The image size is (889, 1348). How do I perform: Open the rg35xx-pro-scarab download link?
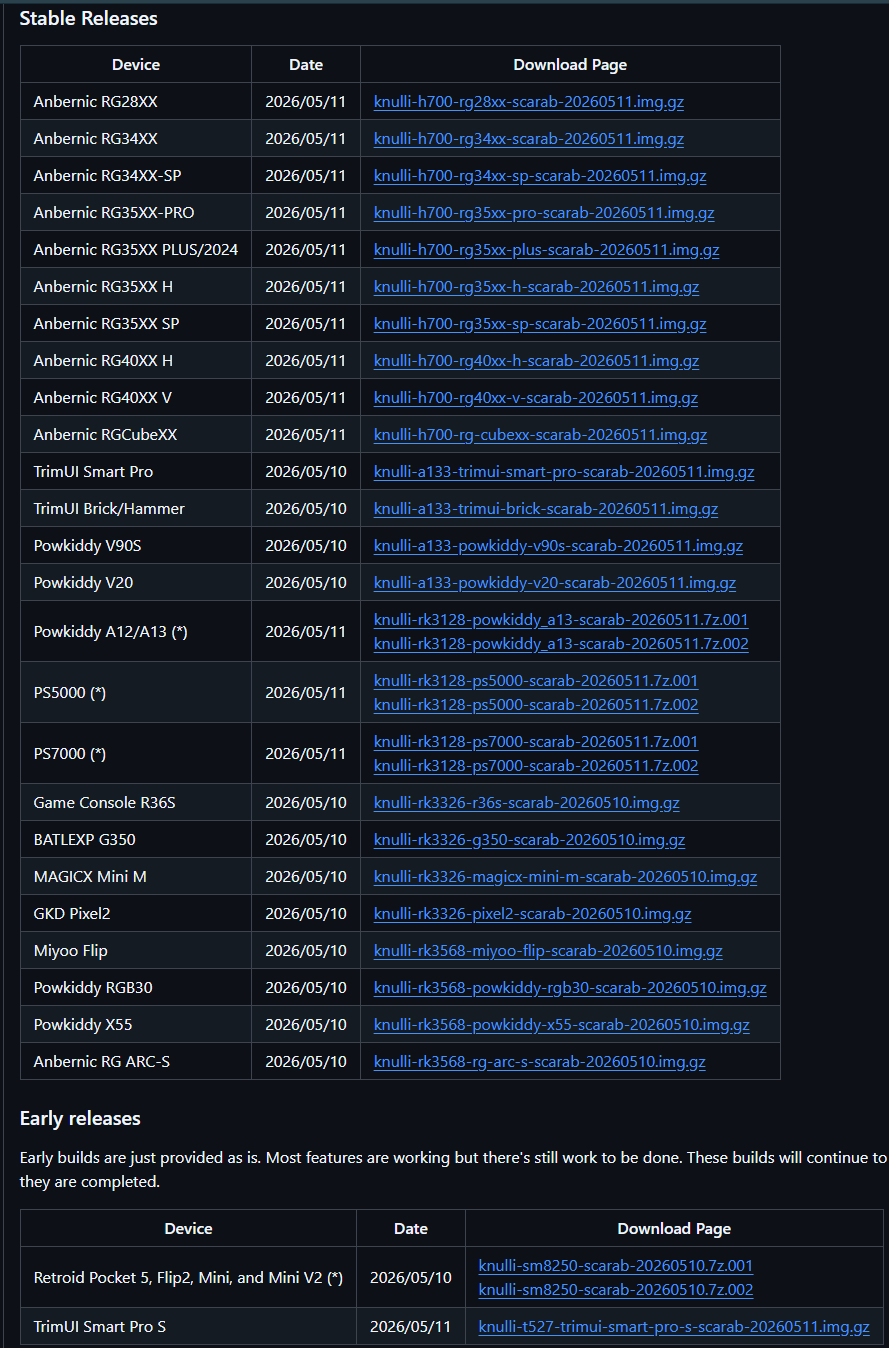pos(544,212)
